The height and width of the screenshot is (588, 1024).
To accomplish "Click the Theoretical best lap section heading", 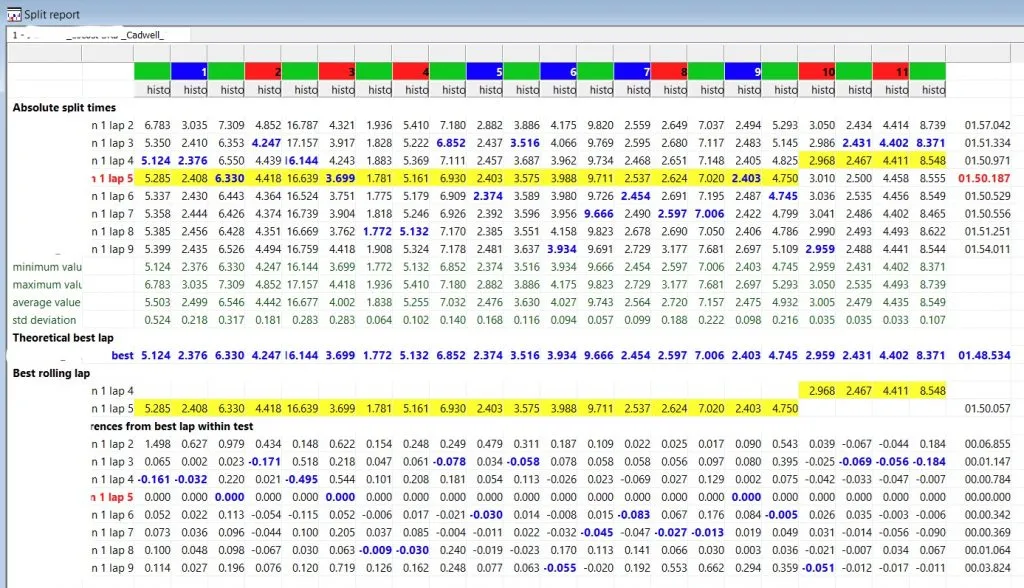I will click(63, 337).
